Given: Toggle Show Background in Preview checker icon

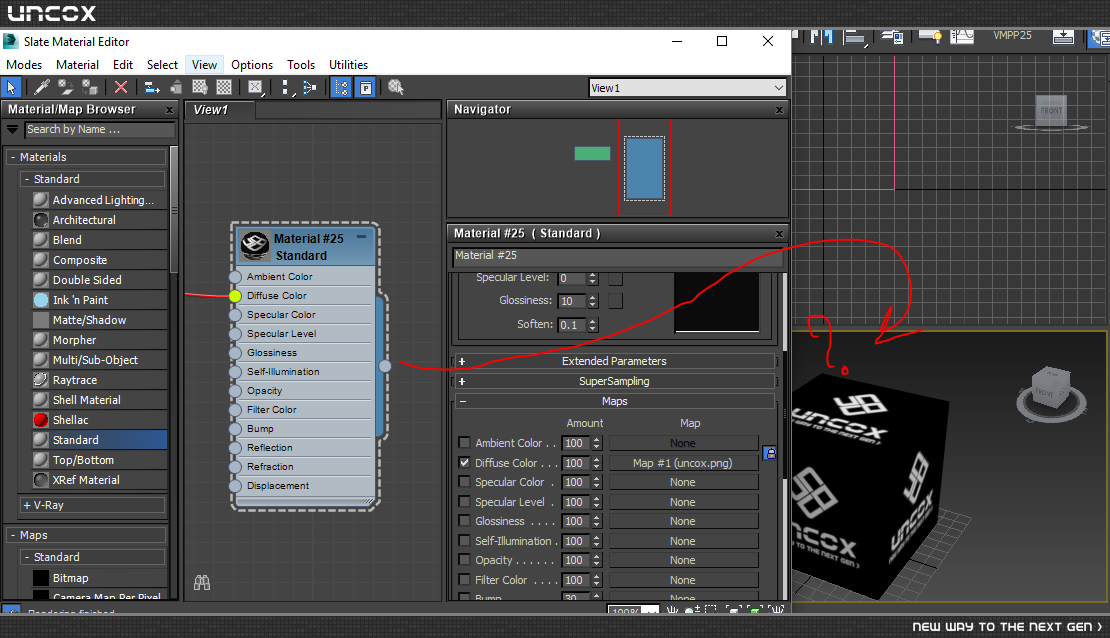Looking at the screenshot, I should [x=224, y=88].
